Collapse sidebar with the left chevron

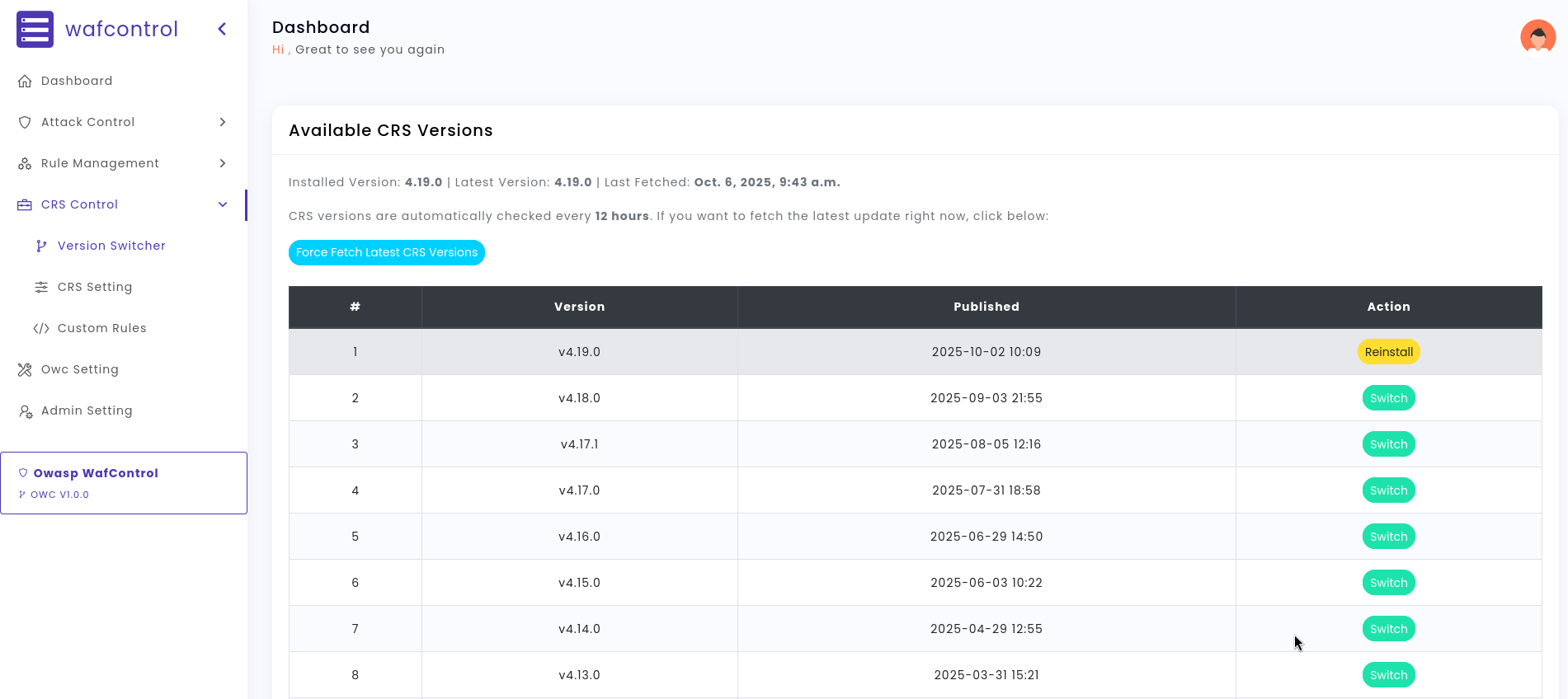point(222,29)
